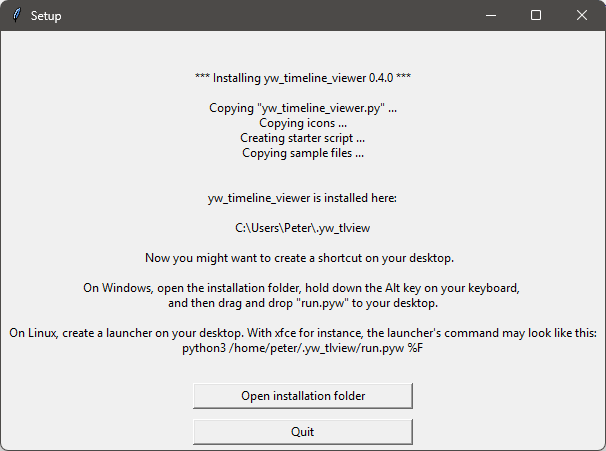Click 'yw_timeline_viewer is installed here:' text
Screen dimensions: 606x451
[x=302, y=198]
